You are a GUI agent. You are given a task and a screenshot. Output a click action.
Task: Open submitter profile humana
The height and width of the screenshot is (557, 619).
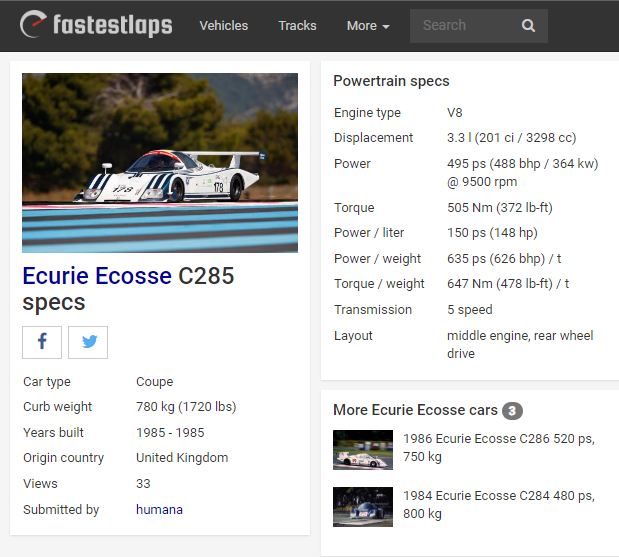(159, 509)
